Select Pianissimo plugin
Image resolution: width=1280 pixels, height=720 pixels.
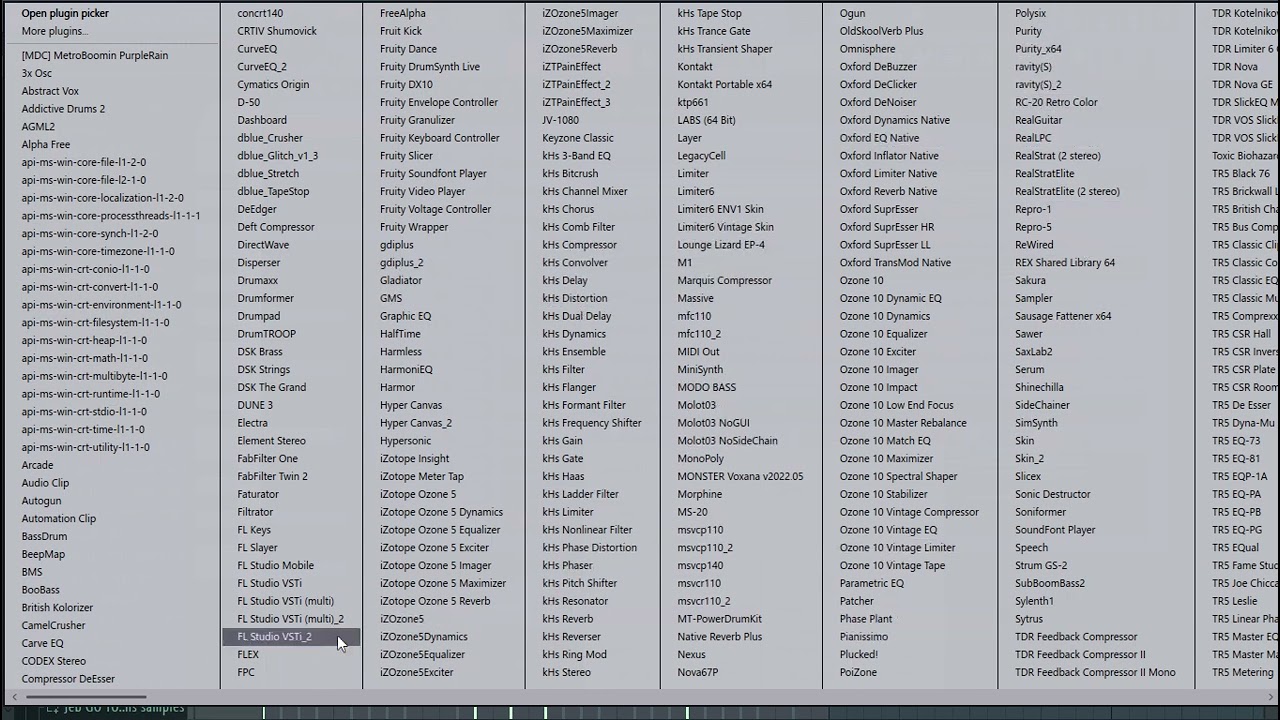pyautogui.click(x=864, y=637)
